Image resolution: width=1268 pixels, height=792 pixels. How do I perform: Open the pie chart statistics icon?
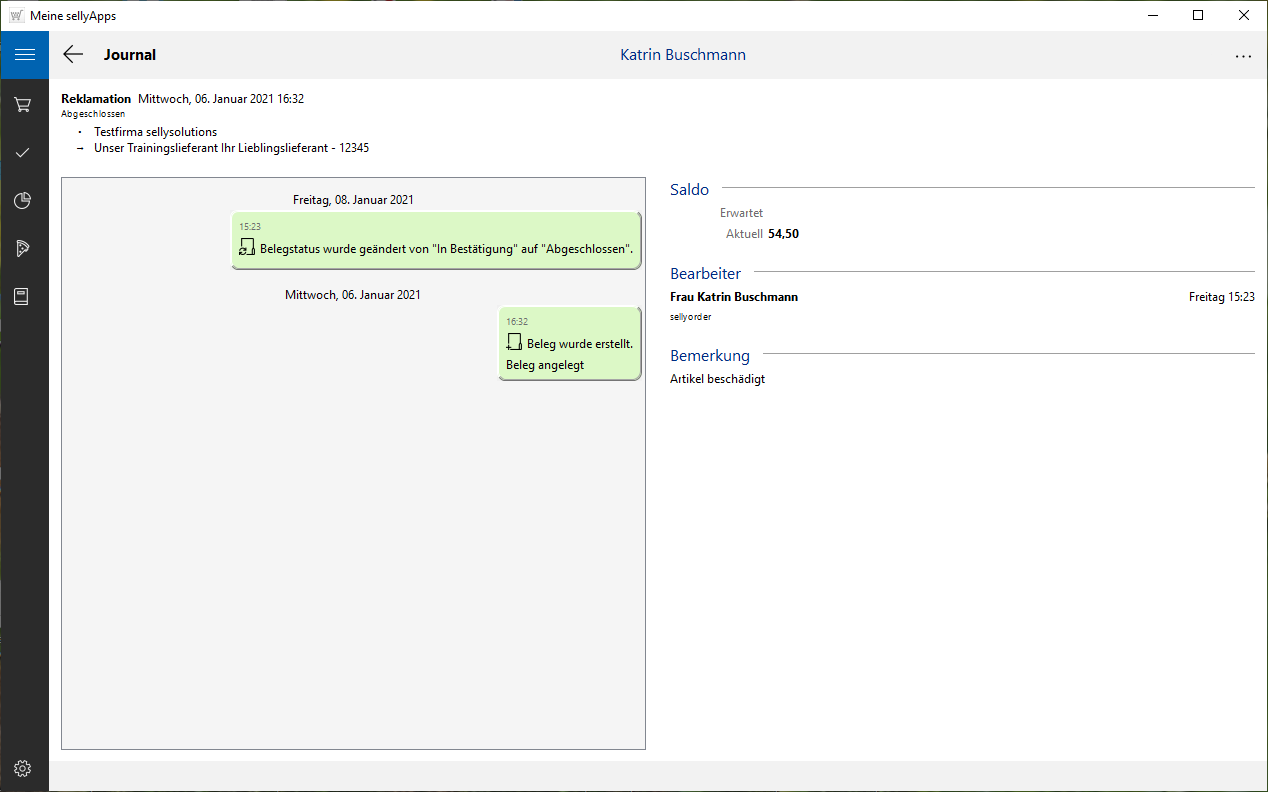(23, 201)
